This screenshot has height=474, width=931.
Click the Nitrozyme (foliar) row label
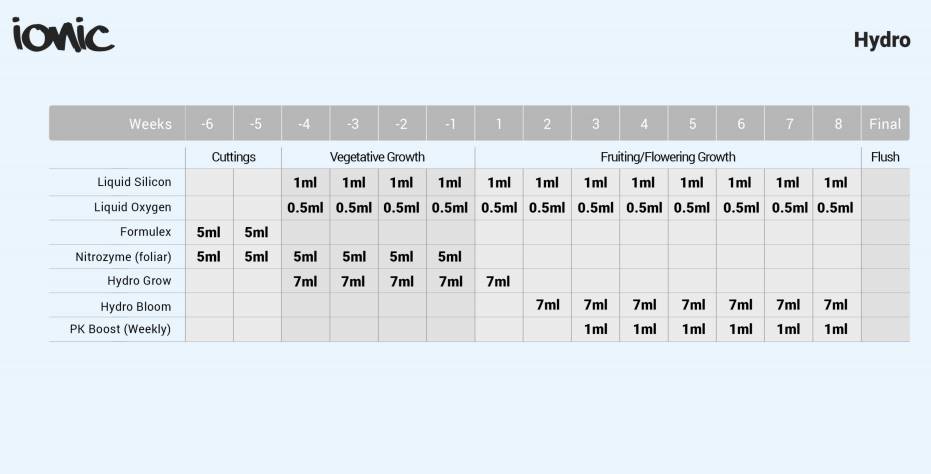(124, 257)
